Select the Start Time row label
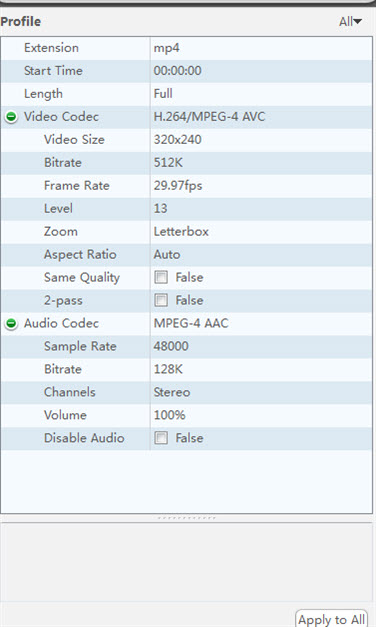This screenshot has width=376, height=627. (x=53, y=71)
